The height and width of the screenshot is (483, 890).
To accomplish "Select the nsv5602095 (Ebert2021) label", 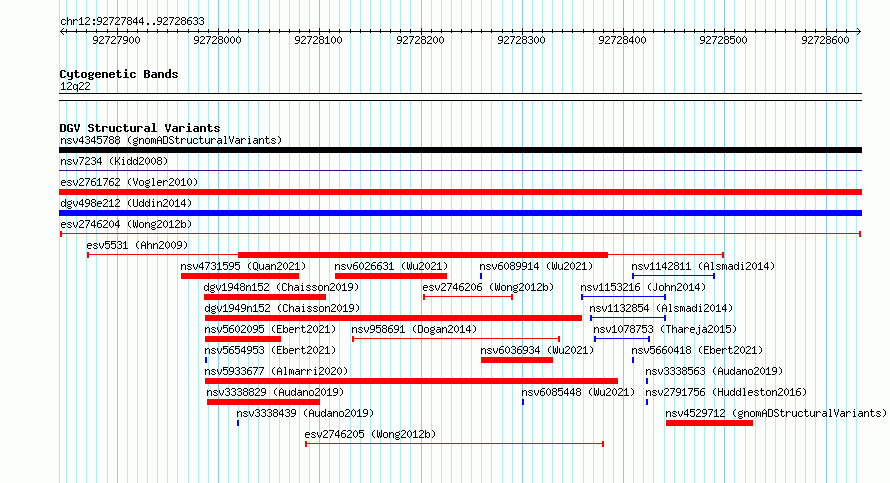I will (x=270, y=329).
